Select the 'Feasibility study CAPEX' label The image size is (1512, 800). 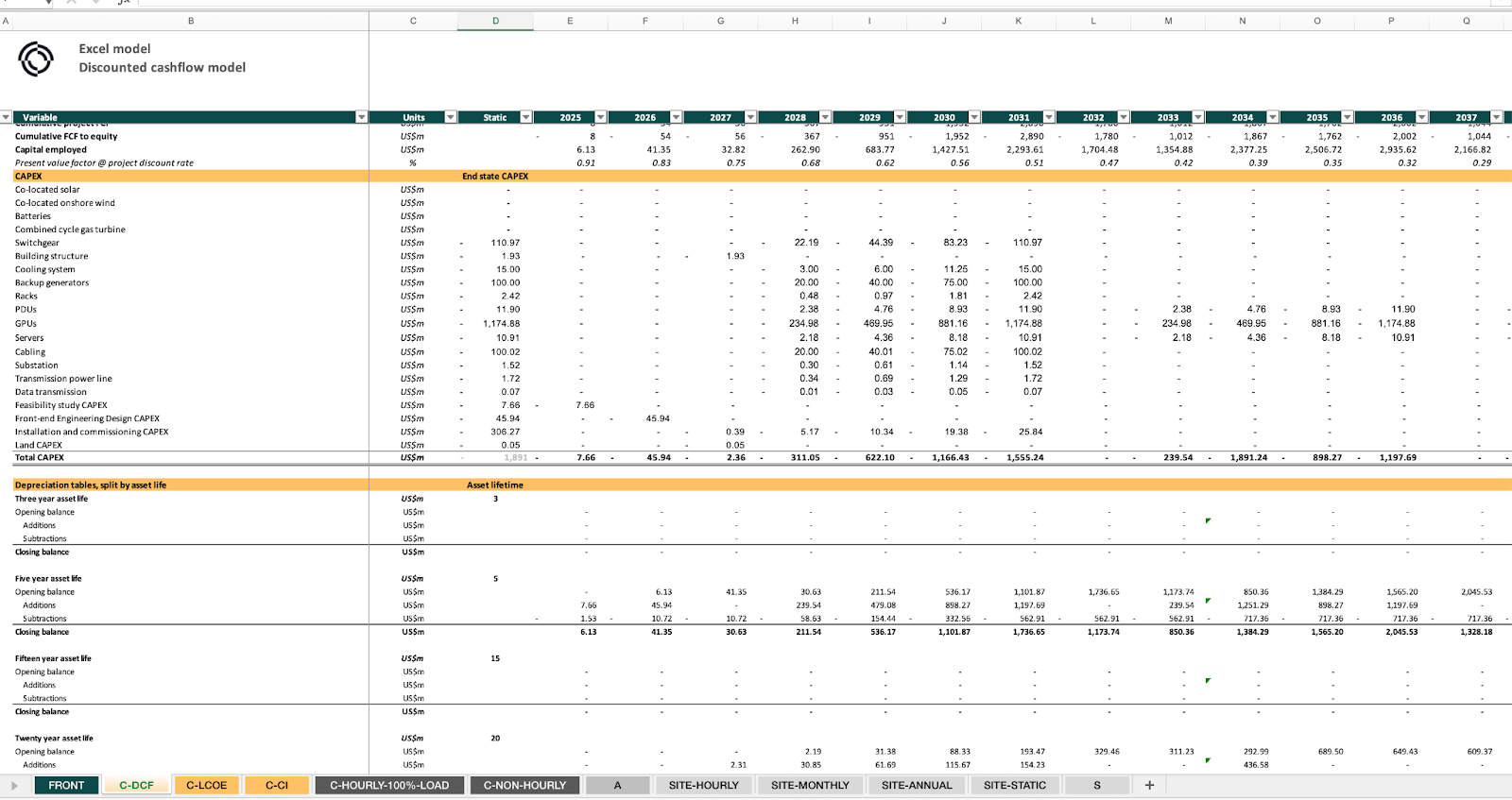[61, 405]
